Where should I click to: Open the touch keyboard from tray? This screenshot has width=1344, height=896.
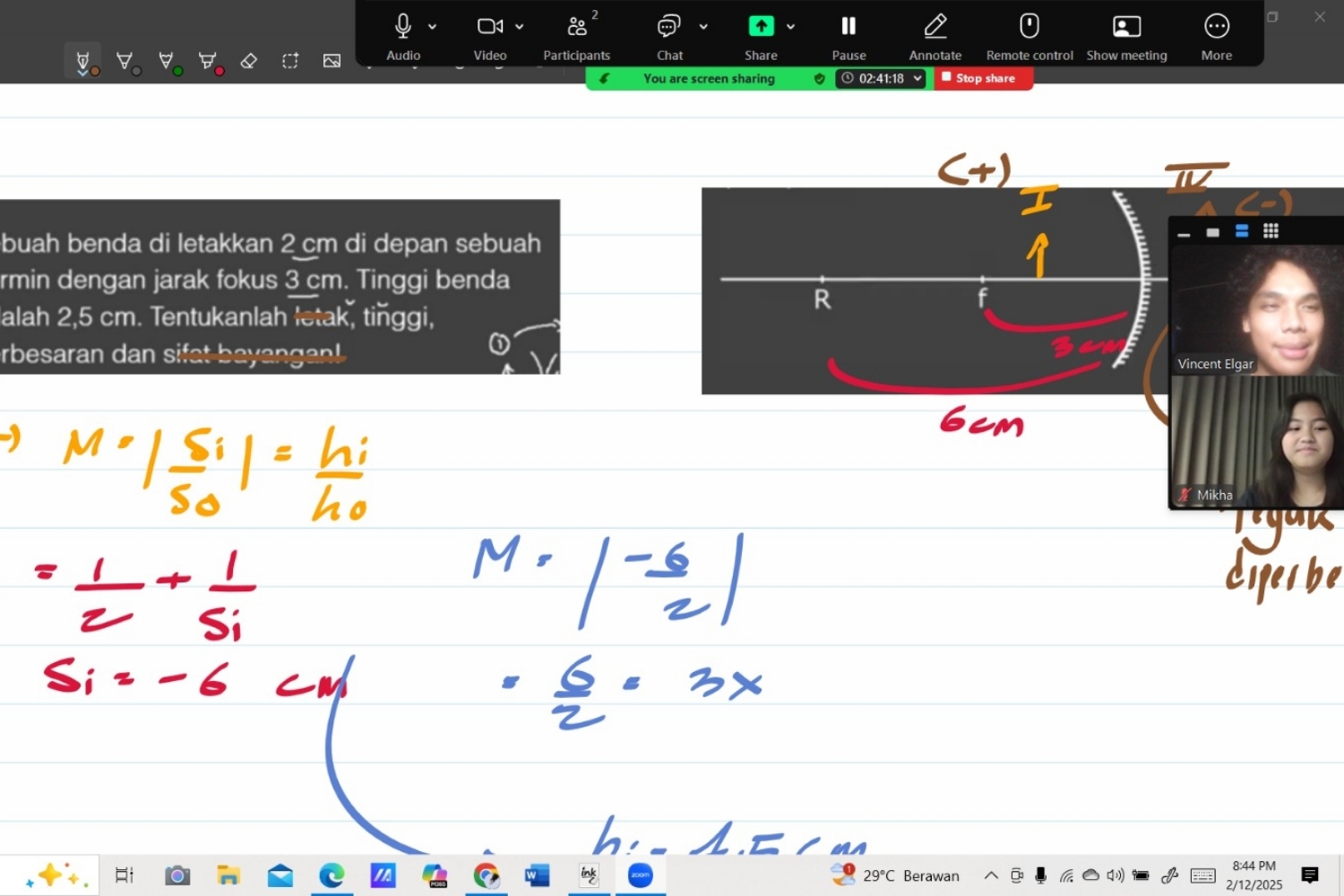point(1203,875)
